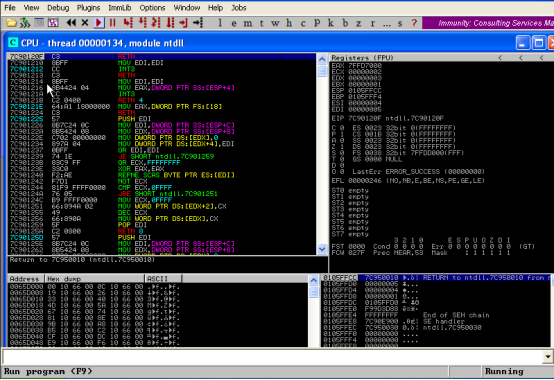Image resolution: width=554 pixels, height=380 pixels.
Task: Show executable modules via 'e' button
Action: click(x=234, y=23)
